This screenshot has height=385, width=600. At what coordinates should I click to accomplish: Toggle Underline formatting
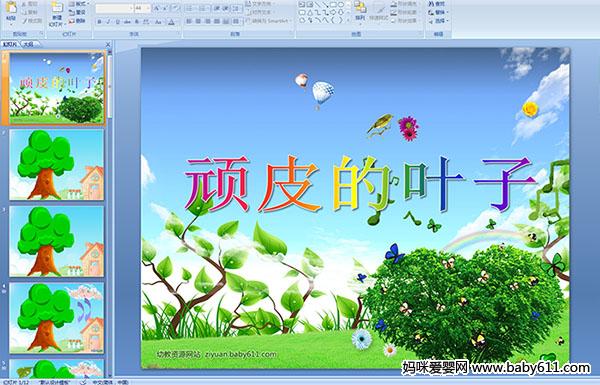[117, 22]
